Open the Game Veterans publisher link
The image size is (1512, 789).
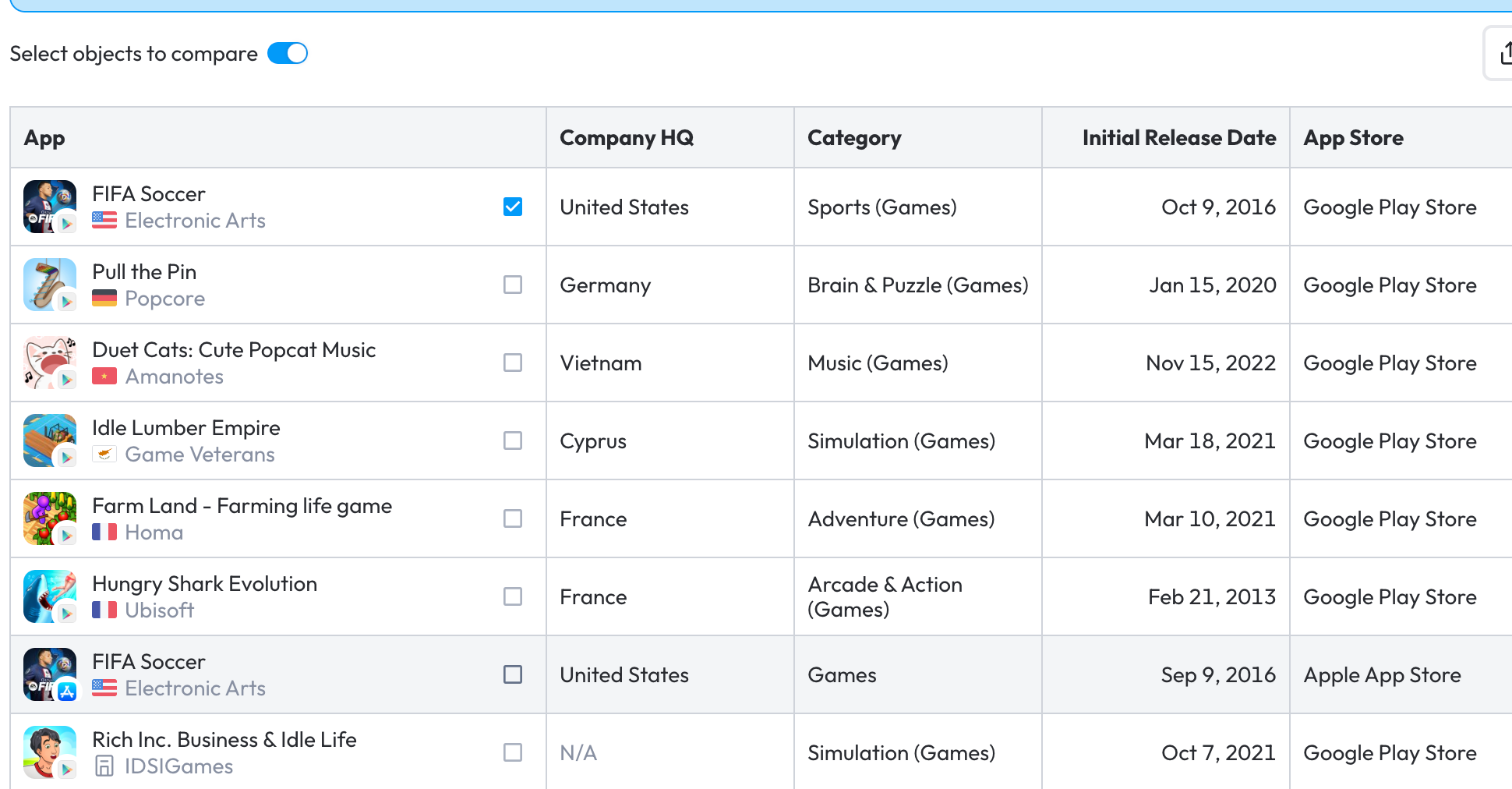200,455
